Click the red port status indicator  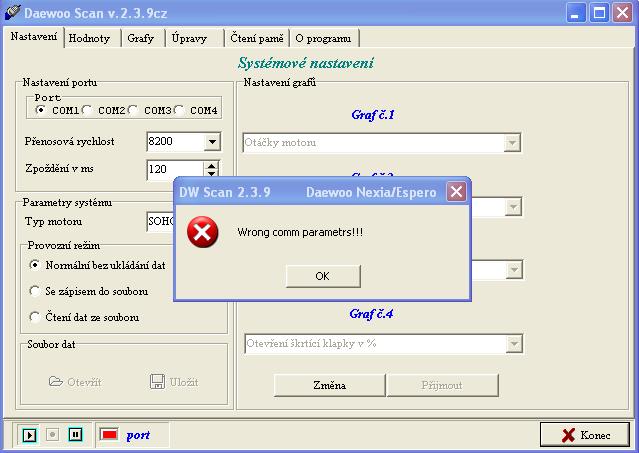pyautogui.click(x=109, y=435)
